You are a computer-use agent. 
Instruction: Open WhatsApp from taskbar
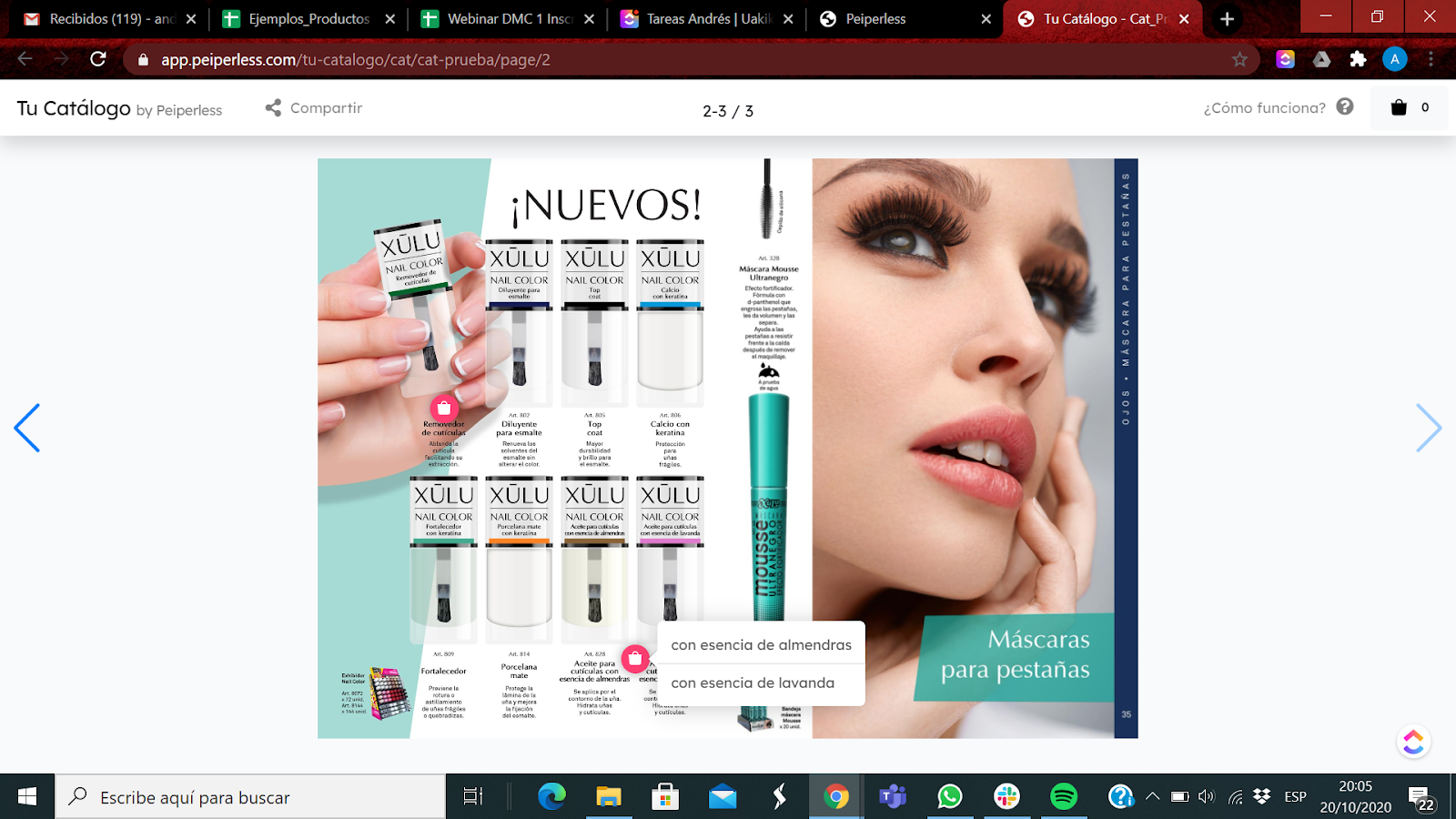coord(949,797)
